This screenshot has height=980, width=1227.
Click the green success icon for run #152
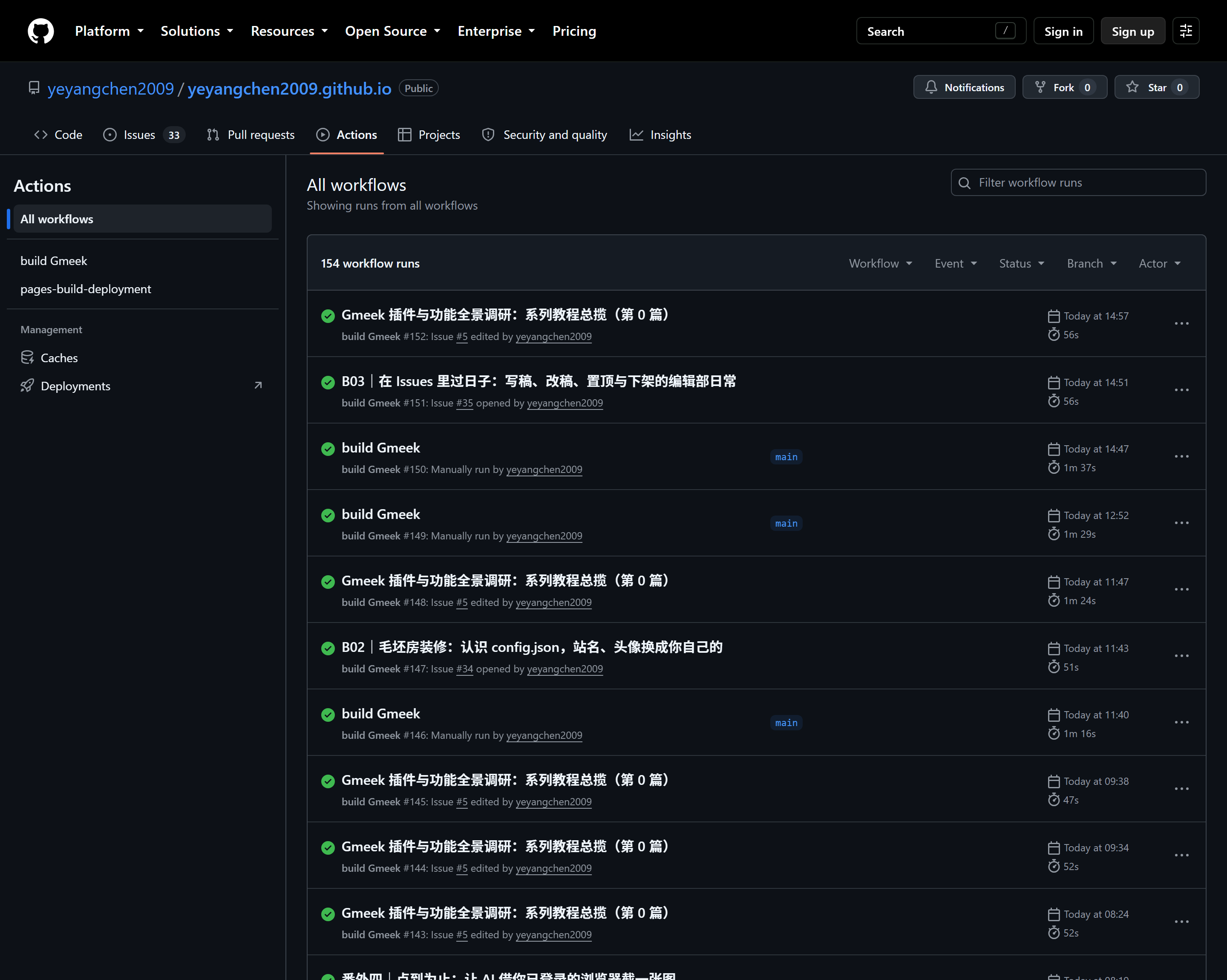[x=328, y=316]
